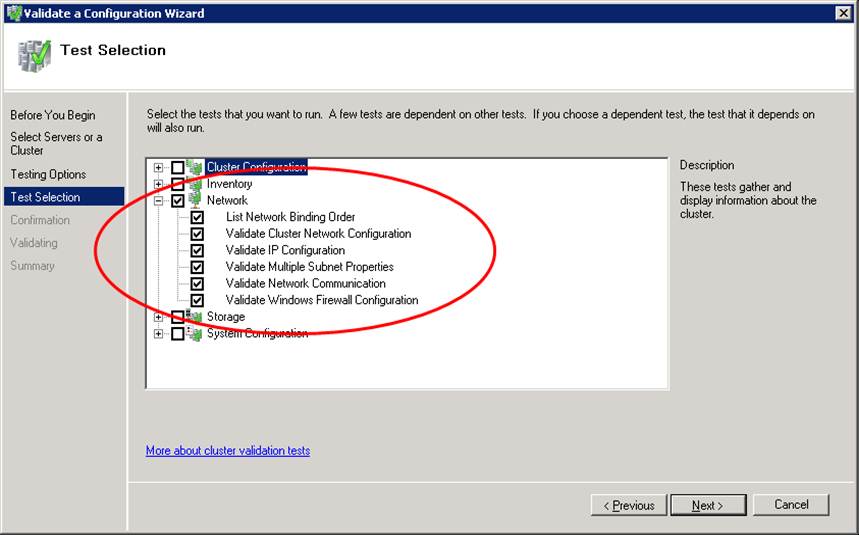Select Validate Cluster Network Configuration label
The width and height of the screenshot is (859, 535).
(318, 234)
